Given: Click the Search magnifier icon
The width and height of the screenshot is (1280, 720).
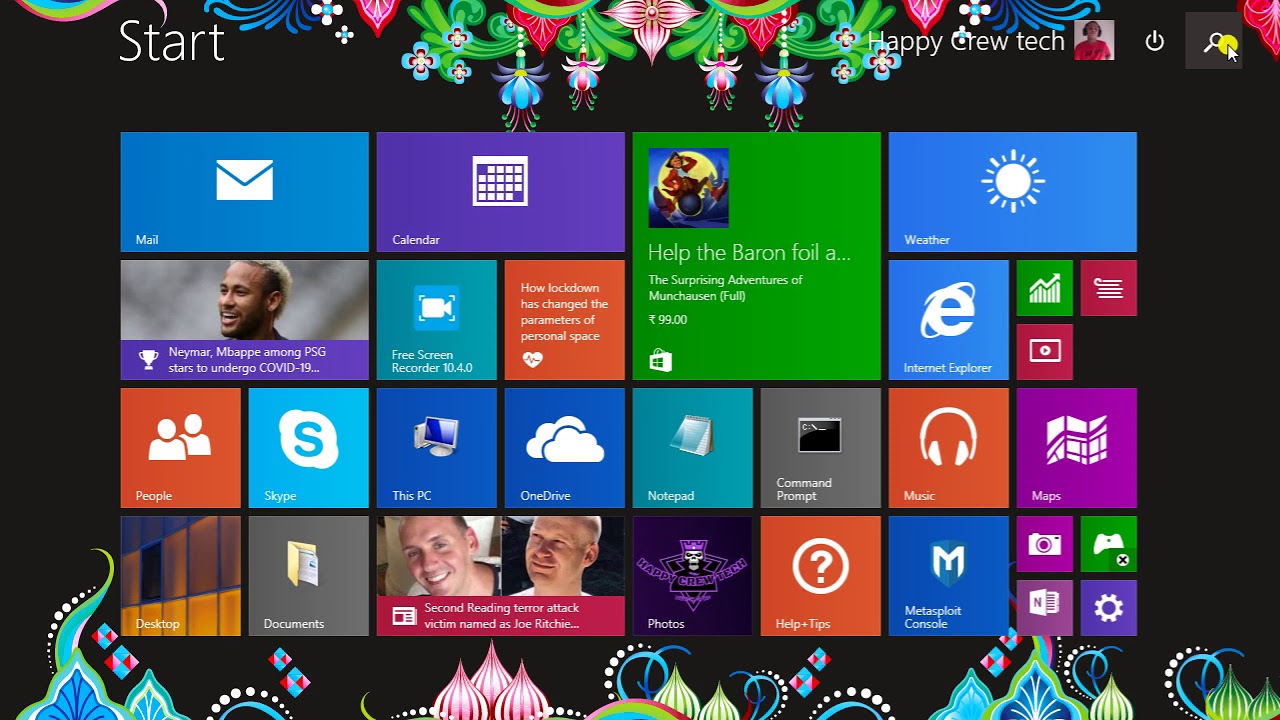Looking at the screenshot, I should click(1214, 42).
